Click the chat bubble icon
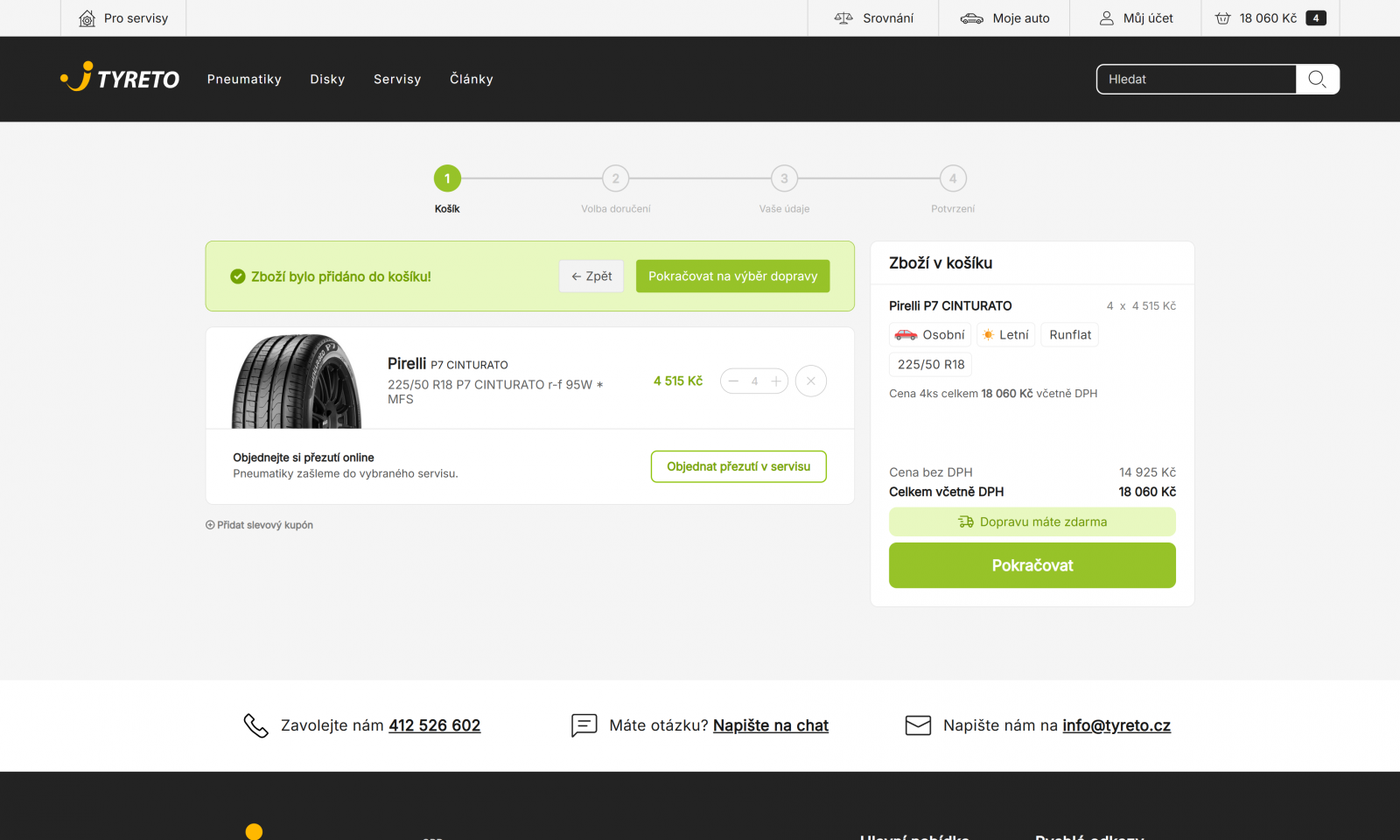 tap(584, 725)
